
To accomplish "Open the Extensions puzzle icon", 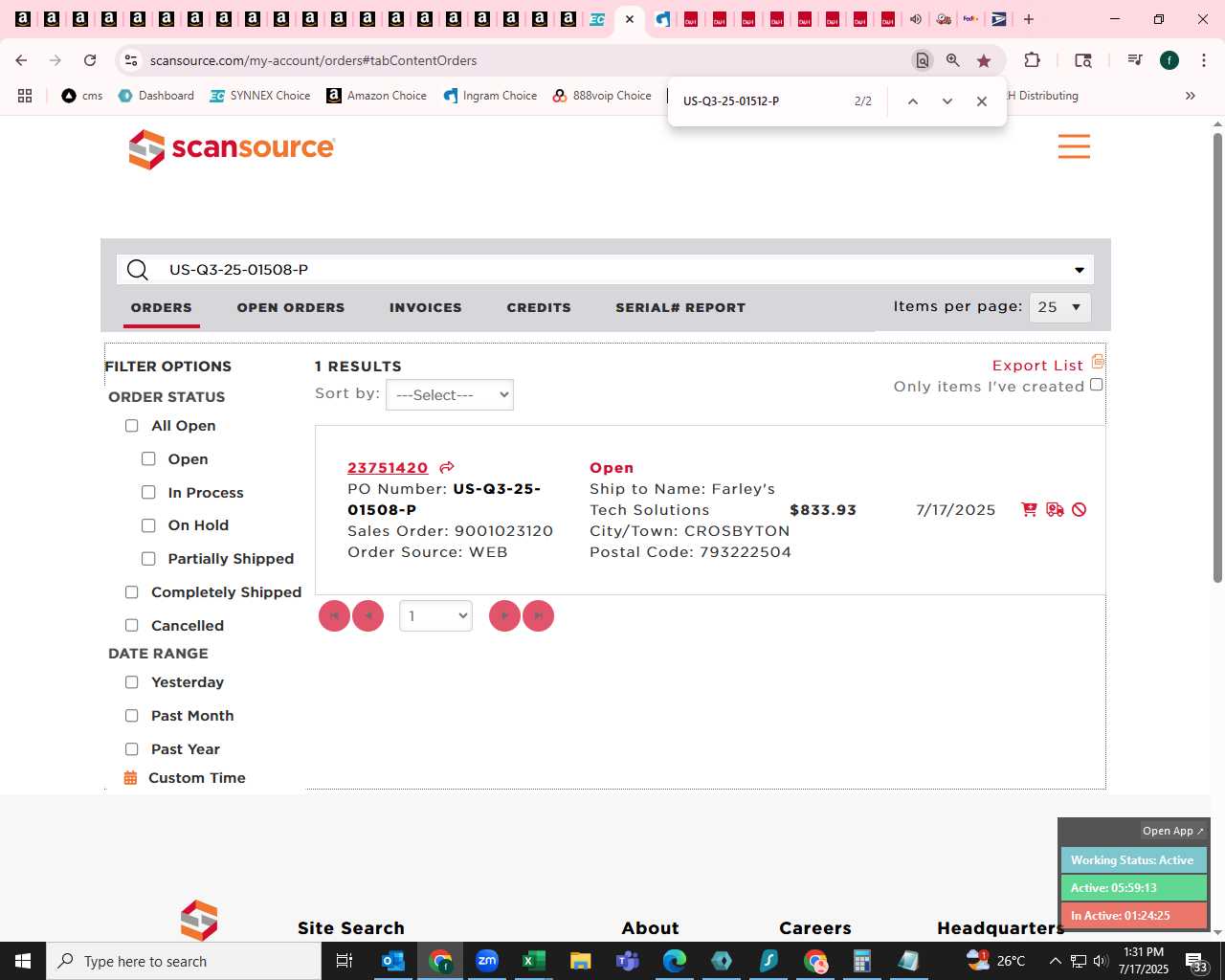I will (x=1032, y=60).
